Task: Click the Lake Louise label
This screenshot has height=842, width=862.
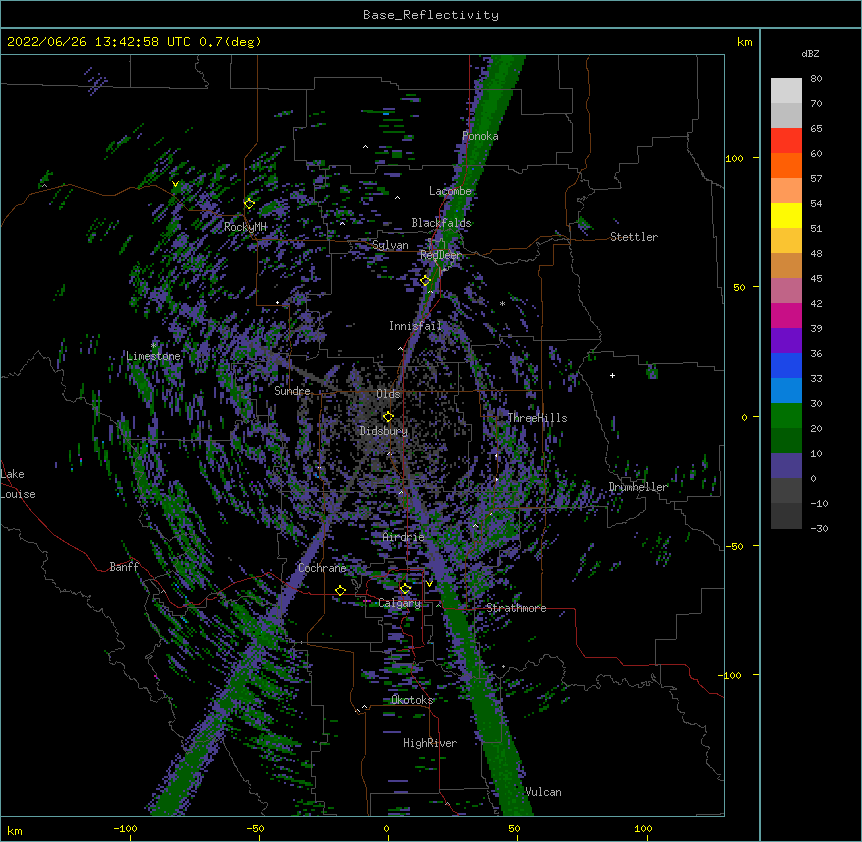Action: coord(18,484)
